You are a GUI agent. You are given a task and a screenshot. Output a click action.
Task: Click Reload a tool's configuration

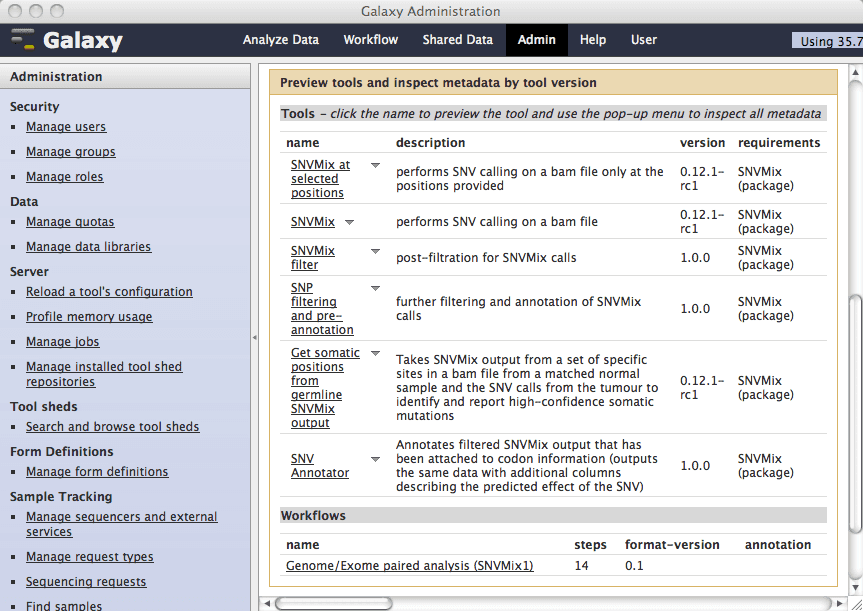point(109,292)
